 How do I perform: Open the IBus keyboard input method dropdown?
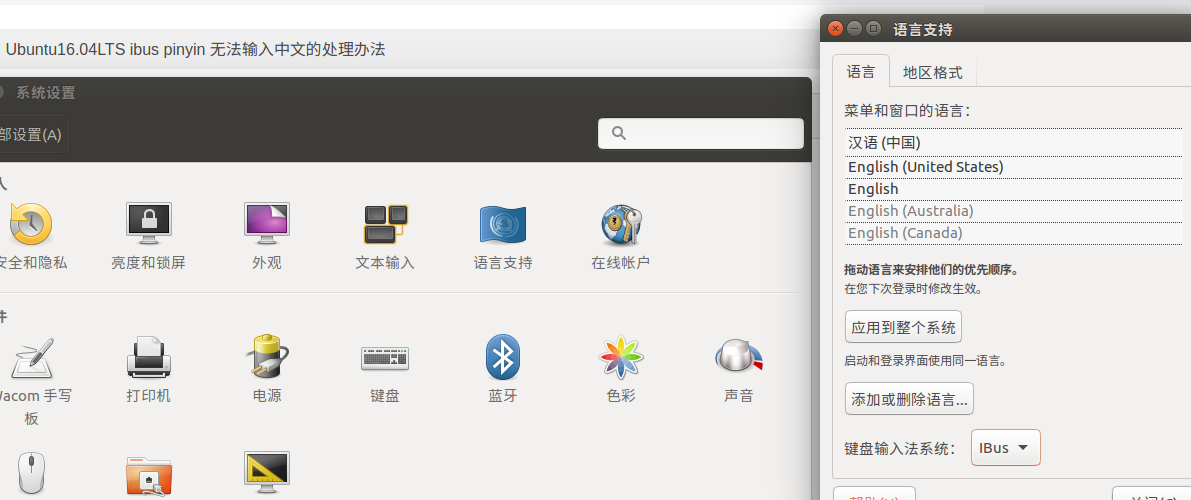(x=1006, y=448)
